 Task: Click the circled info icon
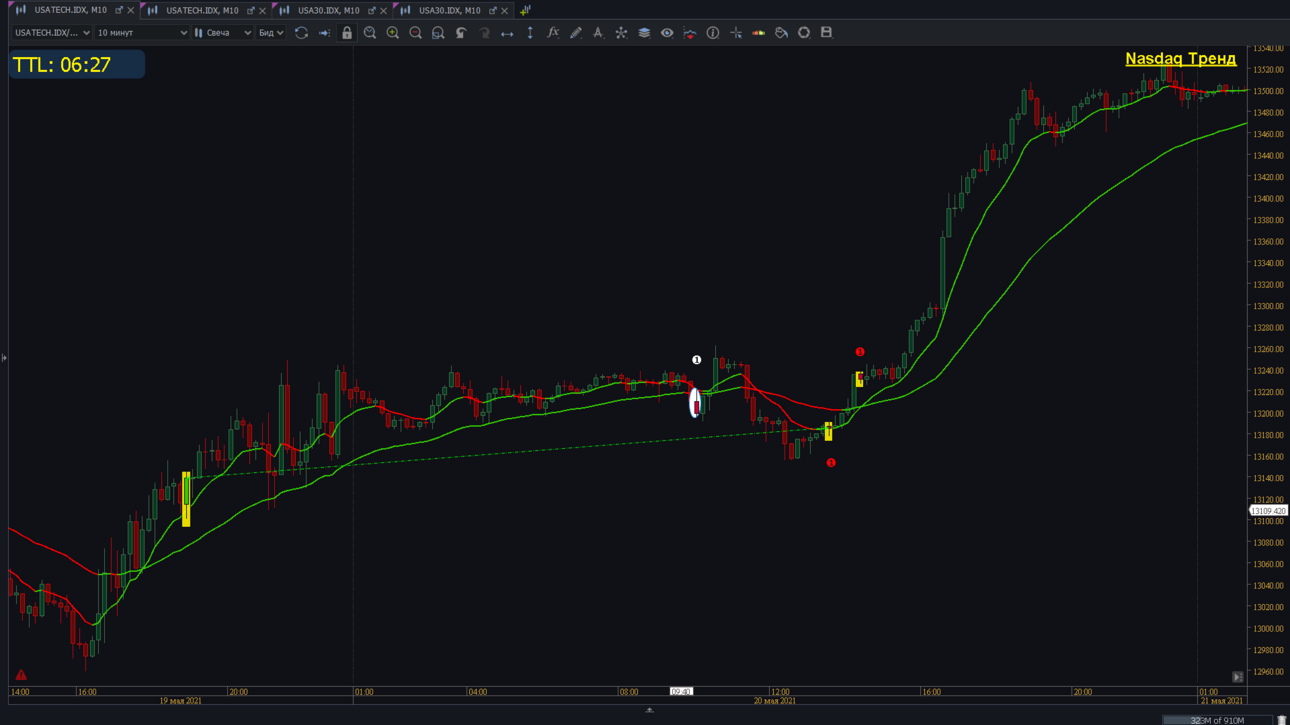pyautogui.click(x=713, y=33)
